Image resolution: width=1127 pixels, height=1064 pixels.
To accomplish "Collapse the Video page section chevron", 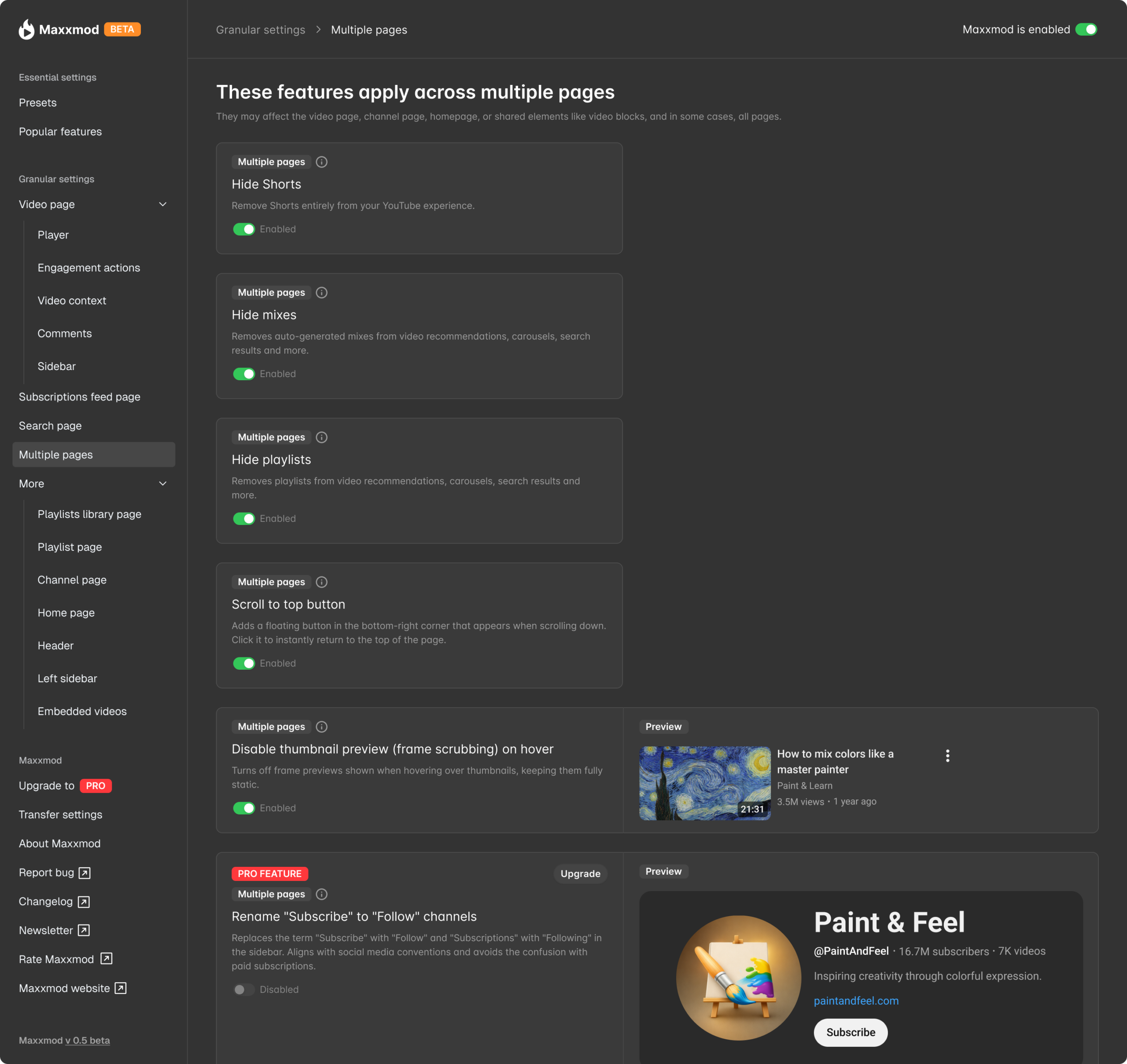I will (x=163, y=204).
